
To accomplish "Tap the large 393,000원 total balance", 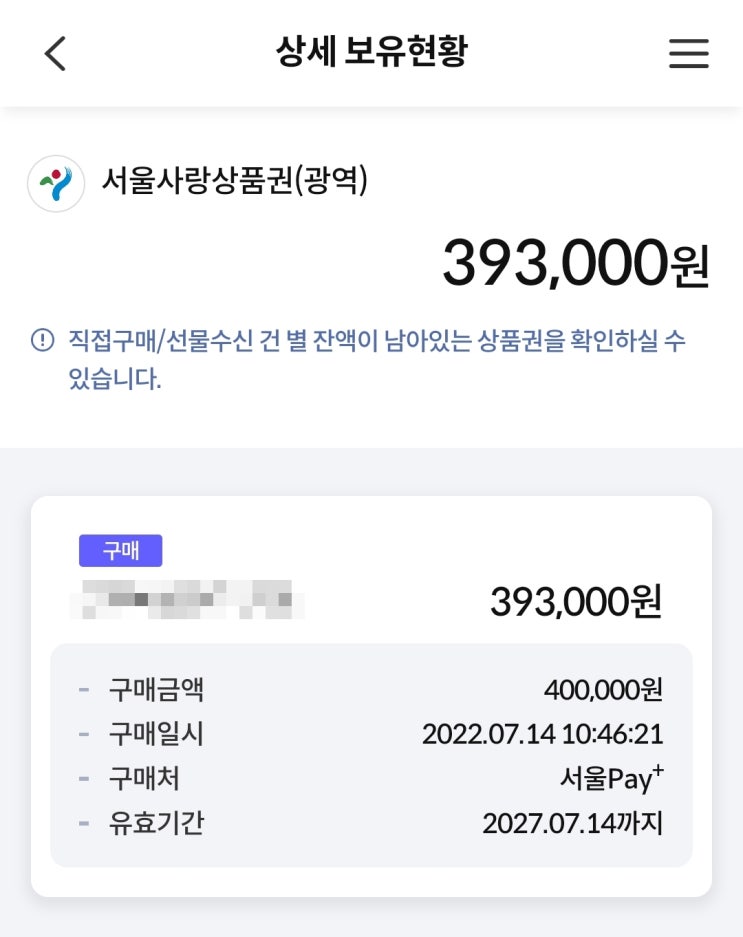I will tap(575, 263).
